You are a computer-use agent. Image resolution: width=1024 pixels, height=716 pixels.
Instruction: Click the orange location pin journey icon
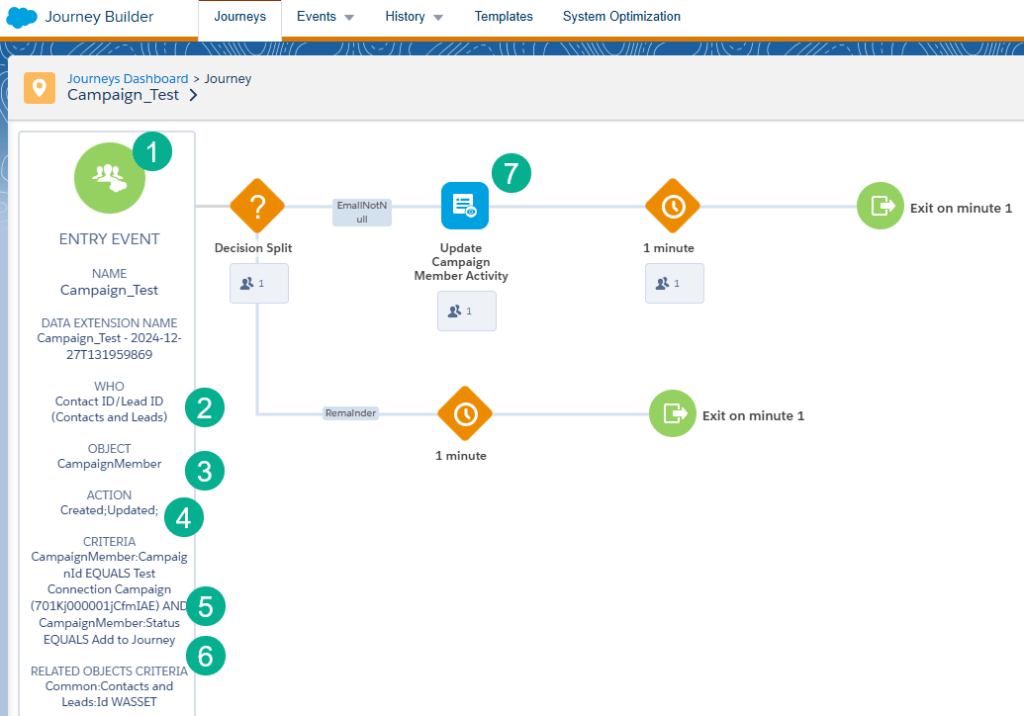tap(39, 87)
